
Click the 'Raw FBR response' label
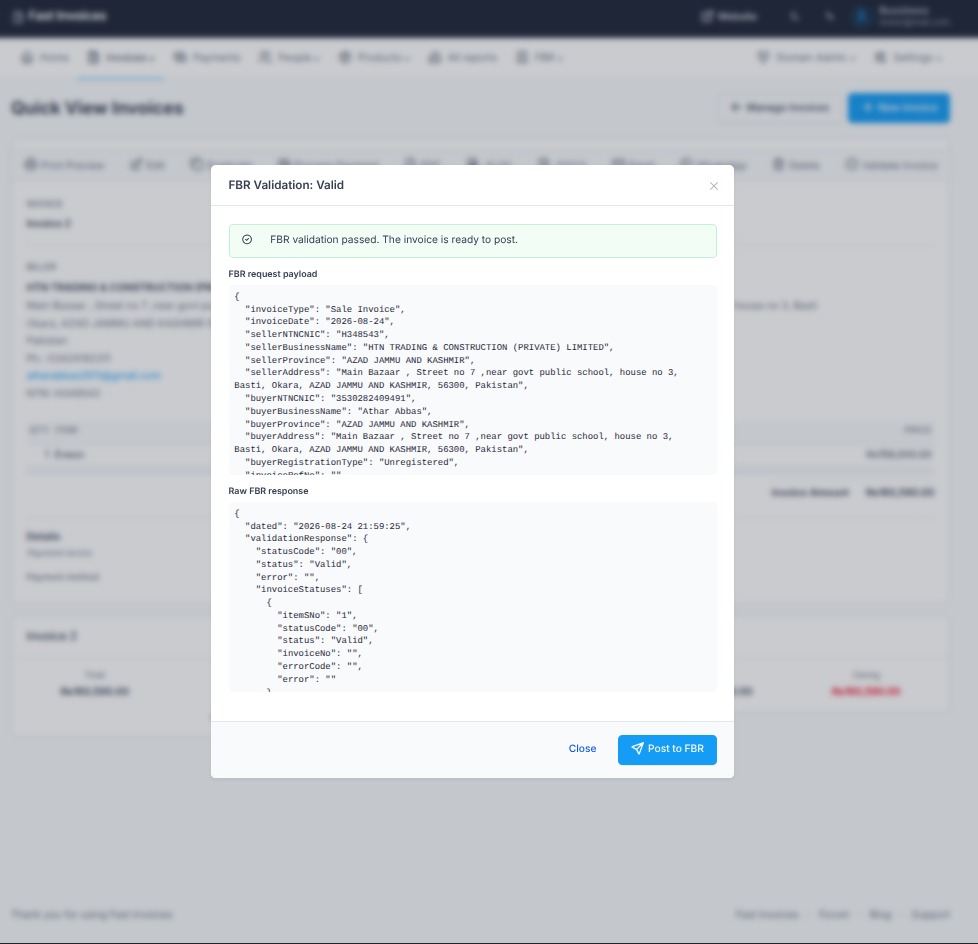[268, 491]
